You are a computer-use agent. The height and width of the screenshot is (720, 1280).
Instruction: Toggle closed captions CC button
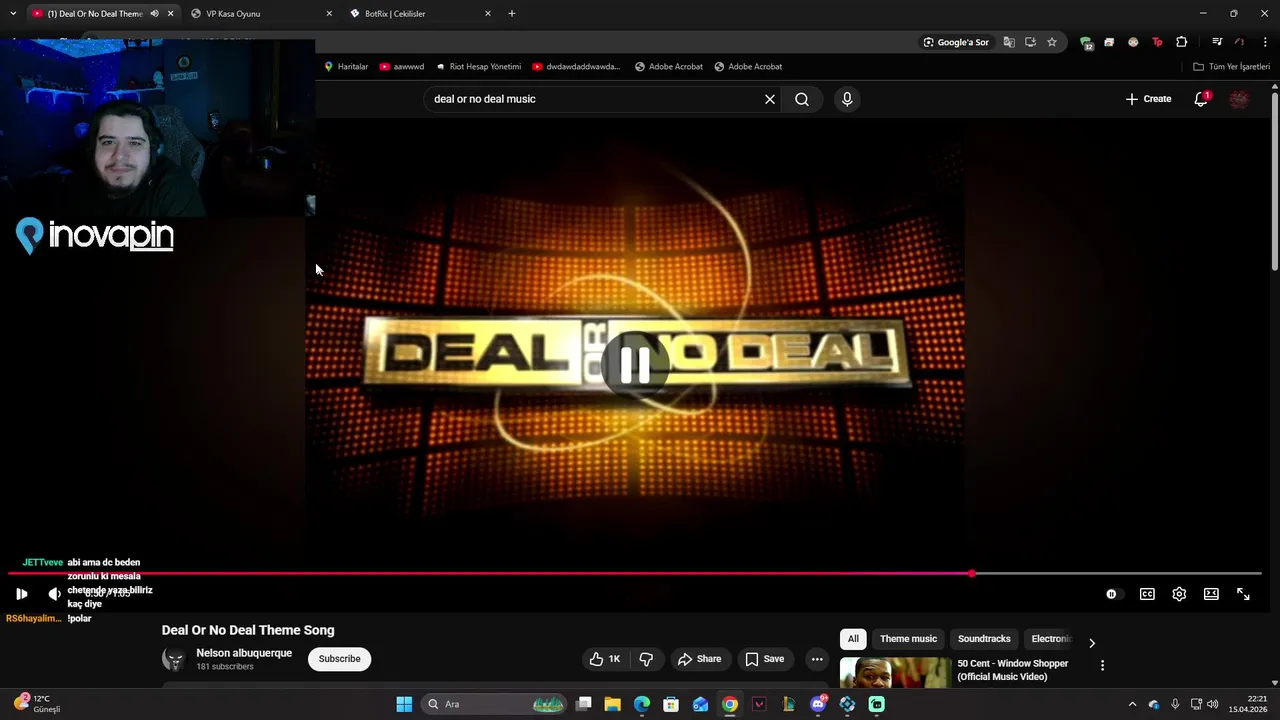click(x=1147, y=594)
